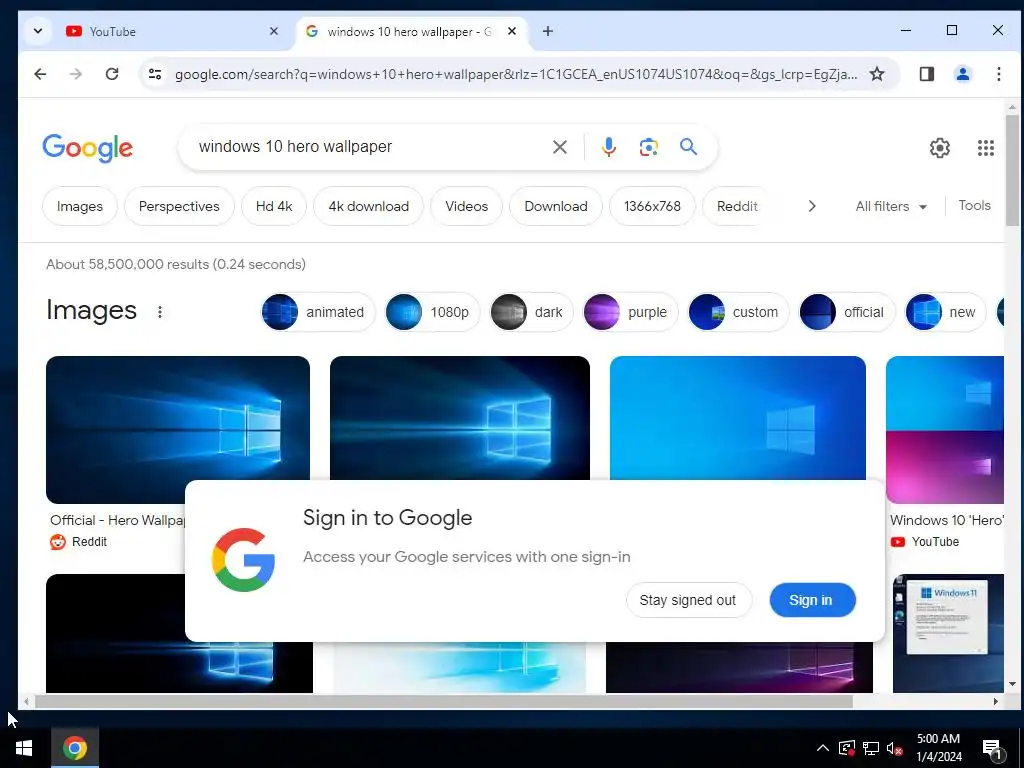Start voice search with the microphone icon
Screen dimensions: 1024x768
click(x=609, y=147)
